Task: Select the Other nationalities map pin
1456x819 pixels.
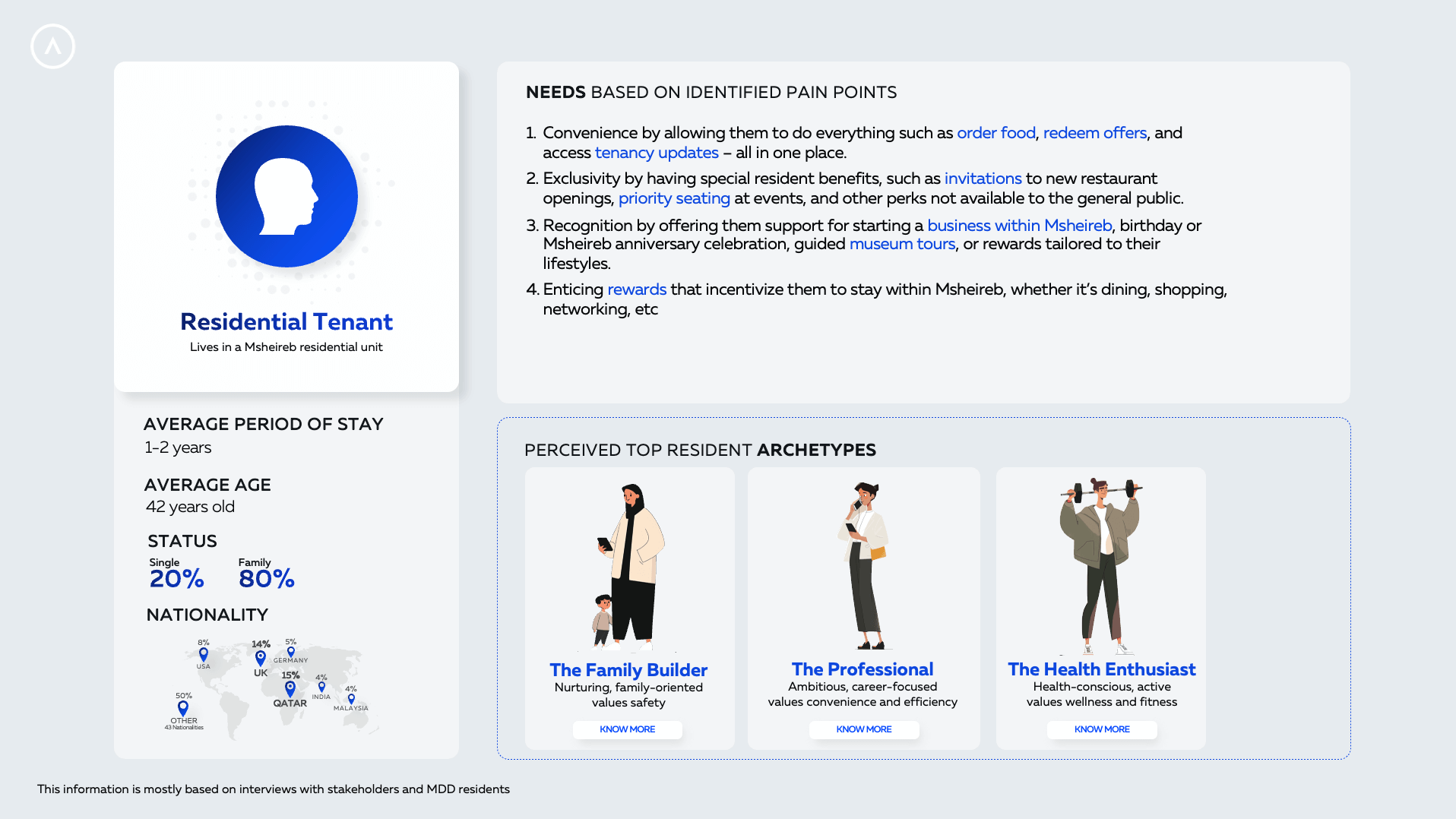Action: [x=183, y=709]
